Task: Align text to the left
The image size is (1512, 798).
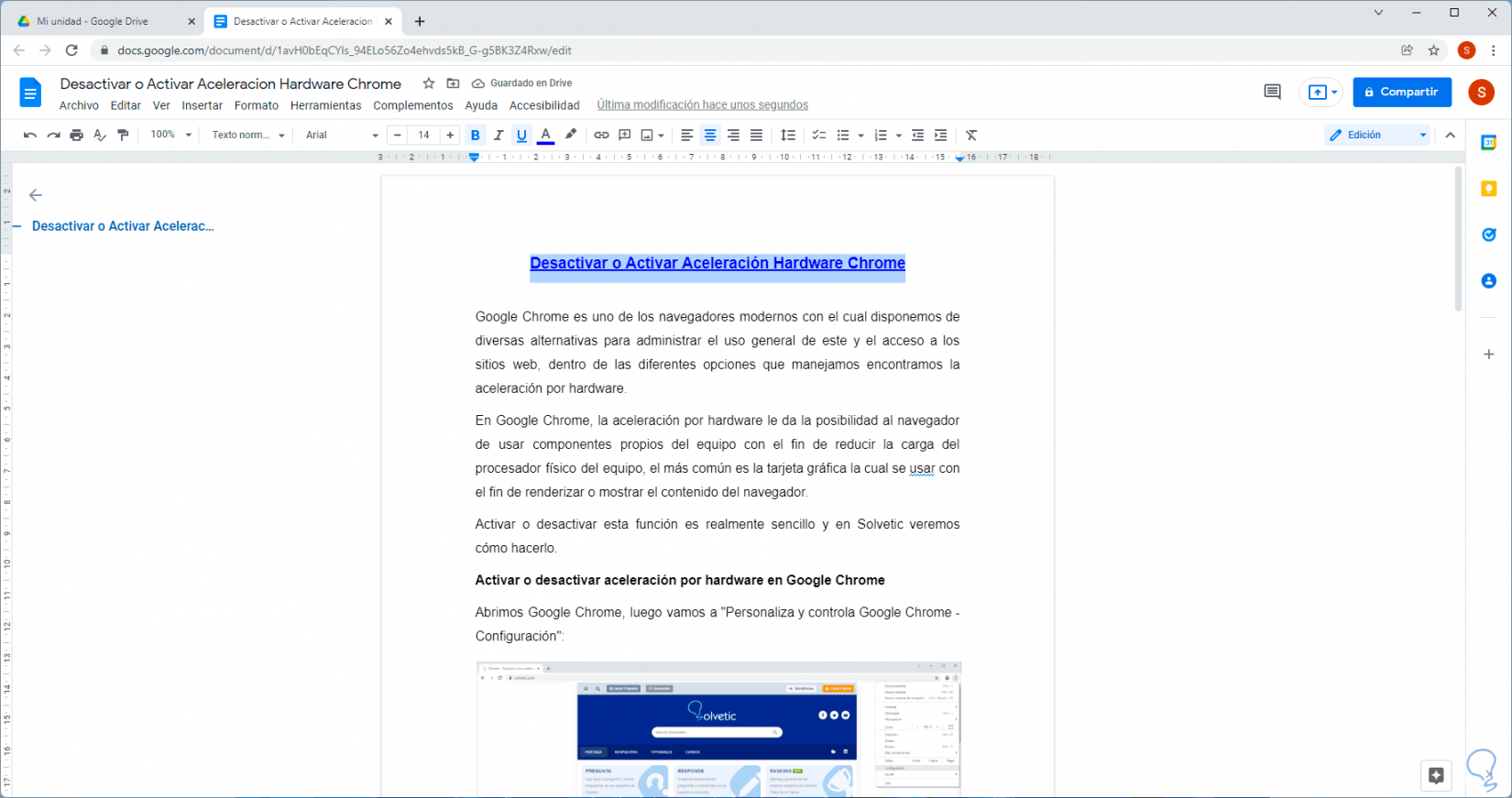Action: click(686, 135)
